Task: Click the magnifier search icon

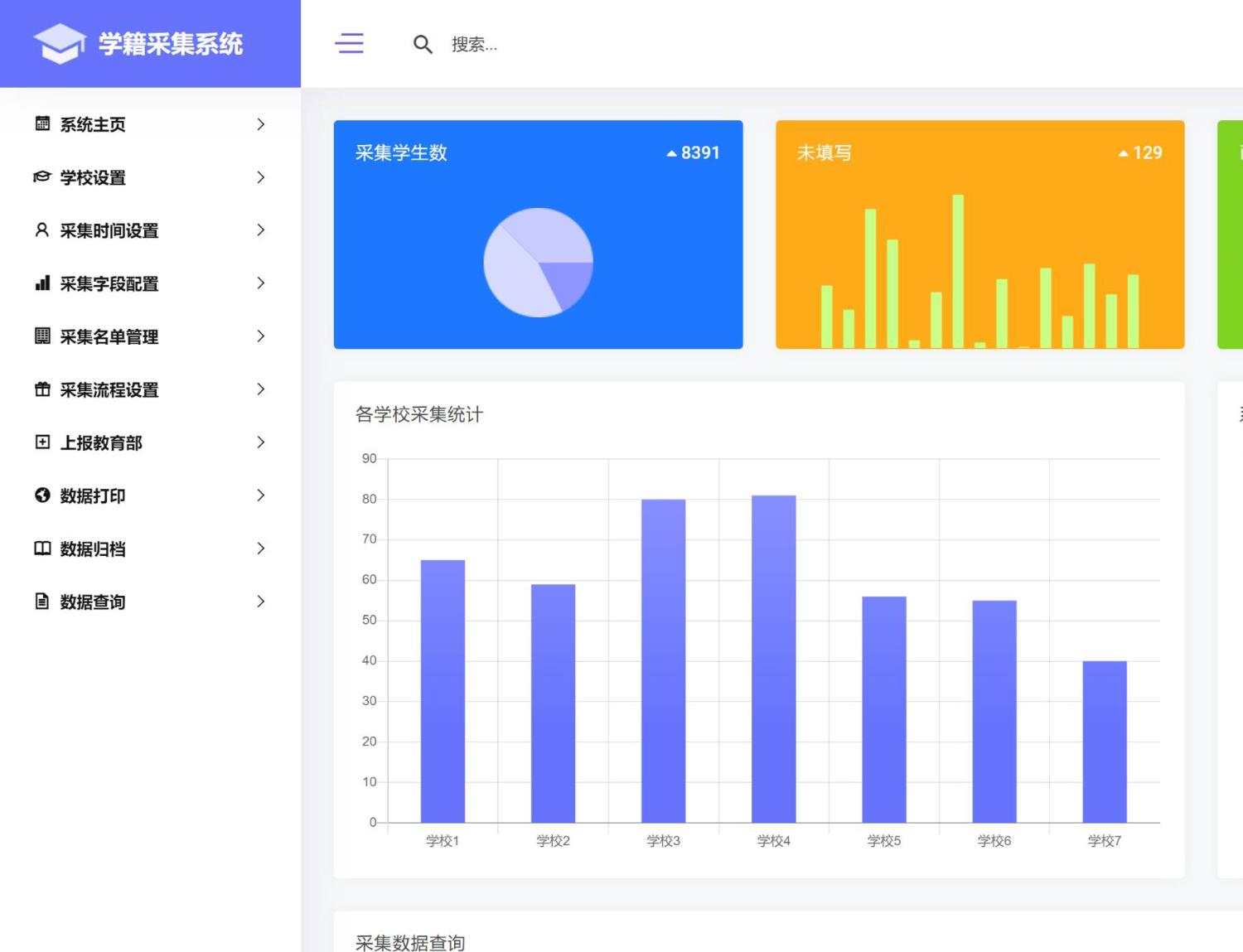Action: click(423, 45)
